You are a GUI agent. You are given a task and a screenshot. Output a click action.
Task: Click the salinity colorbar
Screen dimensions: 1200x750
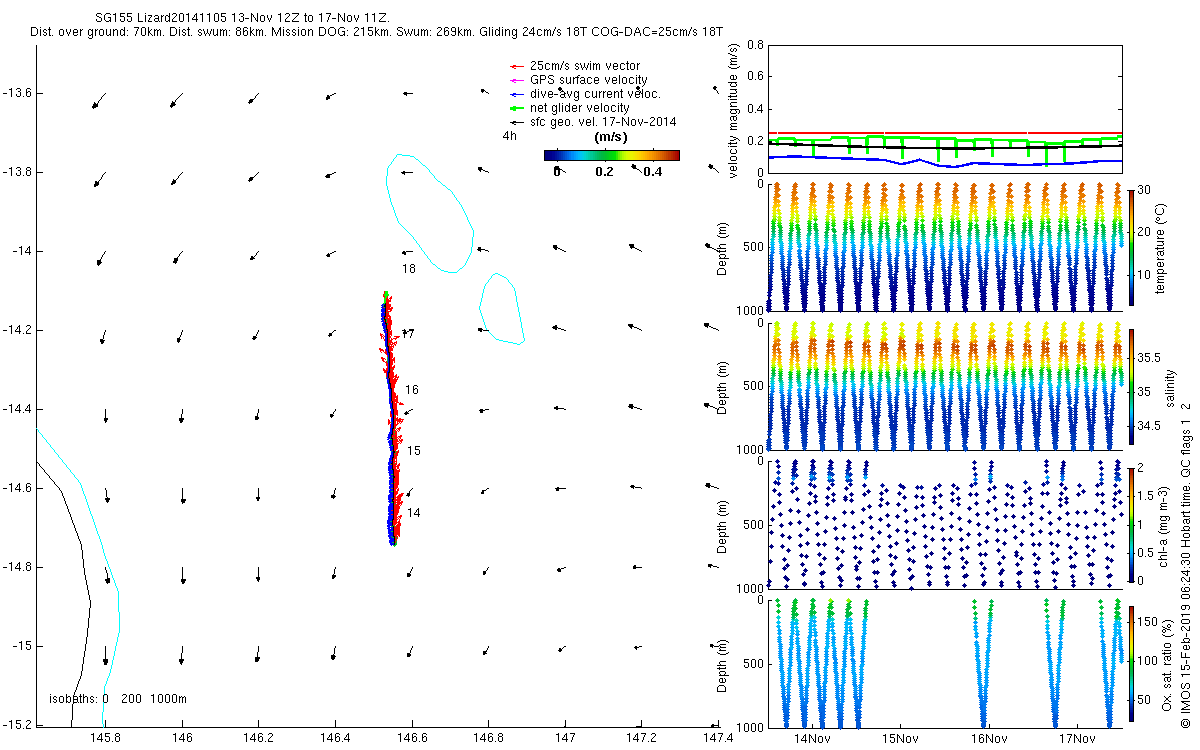(1131, 389)
